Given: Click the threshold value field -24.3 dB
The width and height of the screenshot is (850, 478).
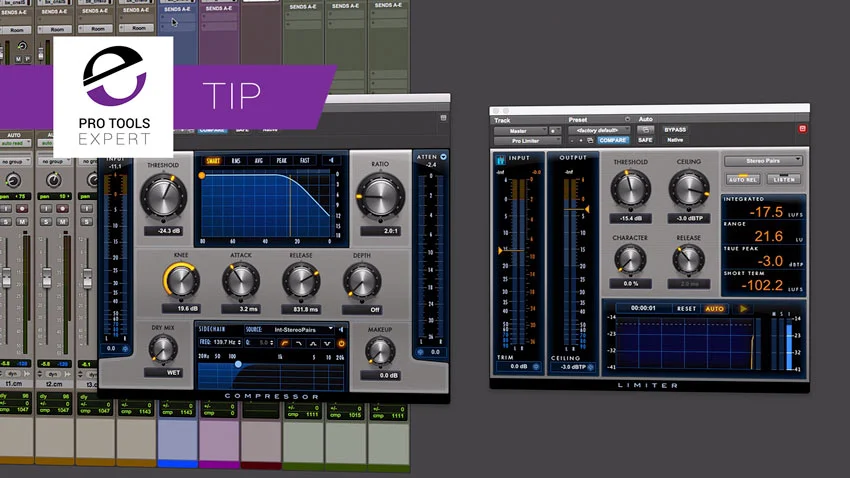Looking at the screenshot, I should pyautogui.click(x=163, y=231).
